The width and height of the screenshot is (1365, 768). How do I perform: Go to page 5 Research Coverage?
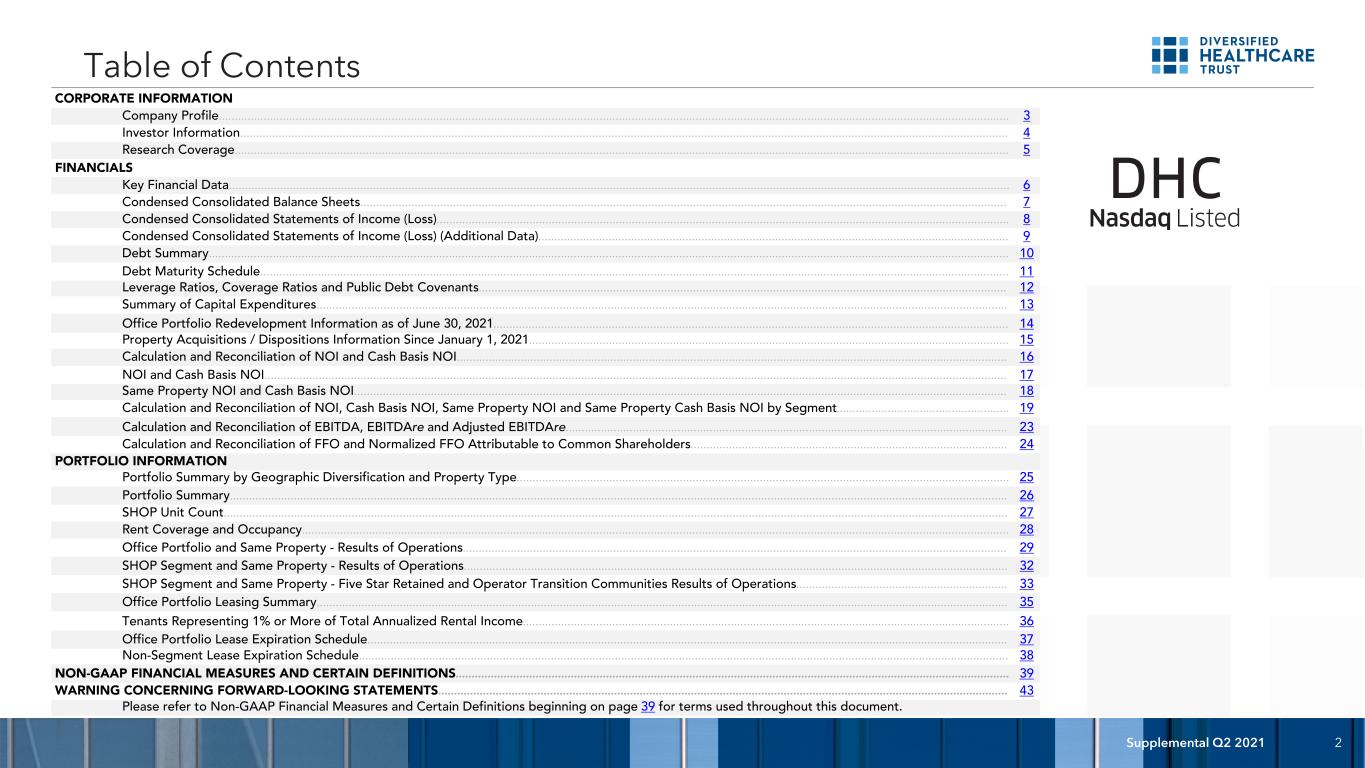tap(1027, 150)
